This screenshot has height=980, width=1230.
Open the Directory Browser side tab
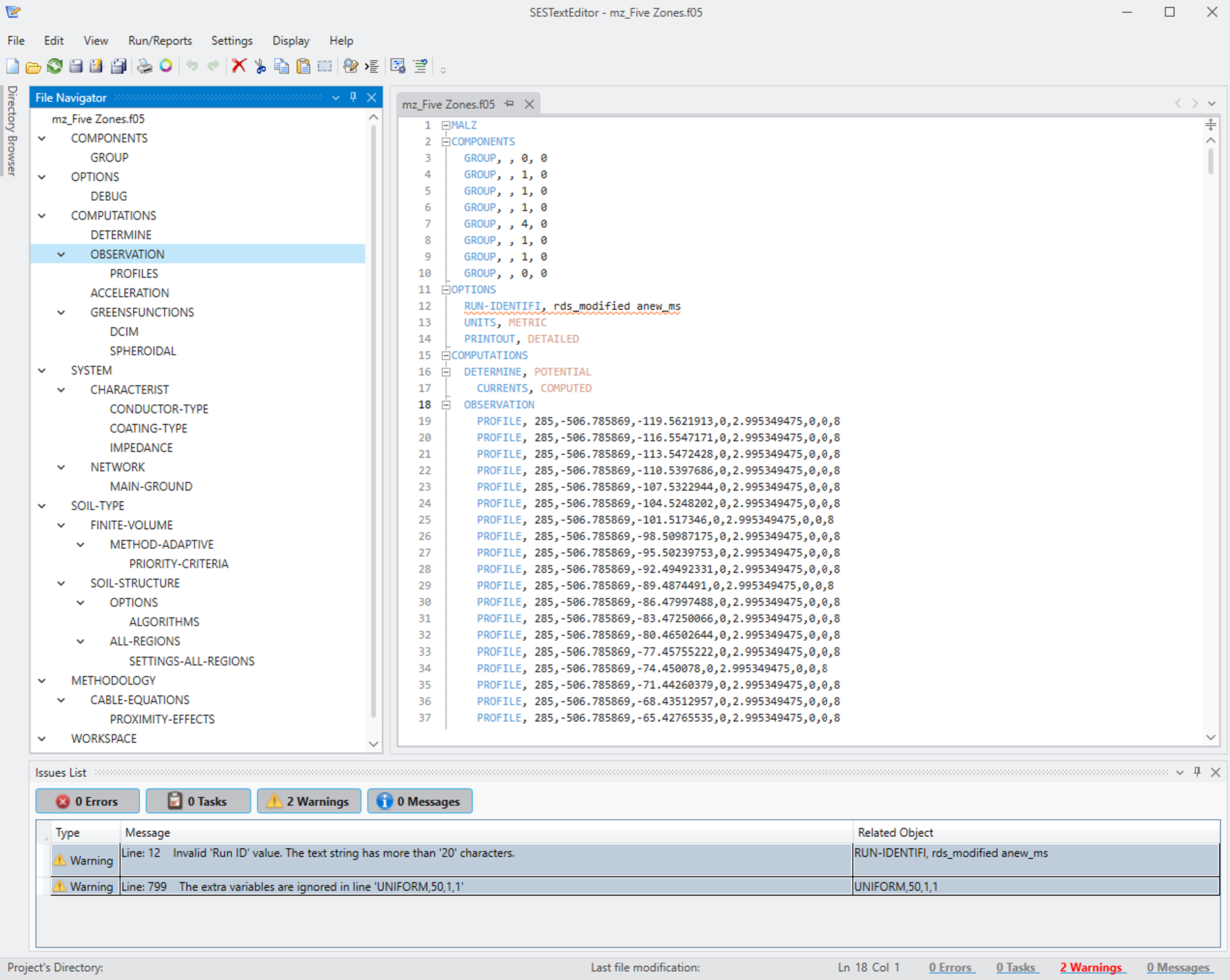pyautogui.click(x=11, y=131)
